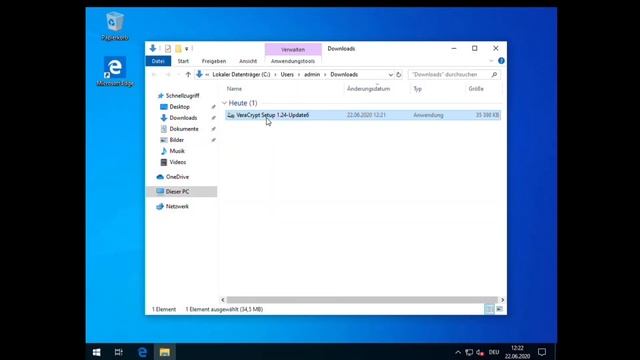Switch to large icons view in the status bar

[x=499, y=309]
